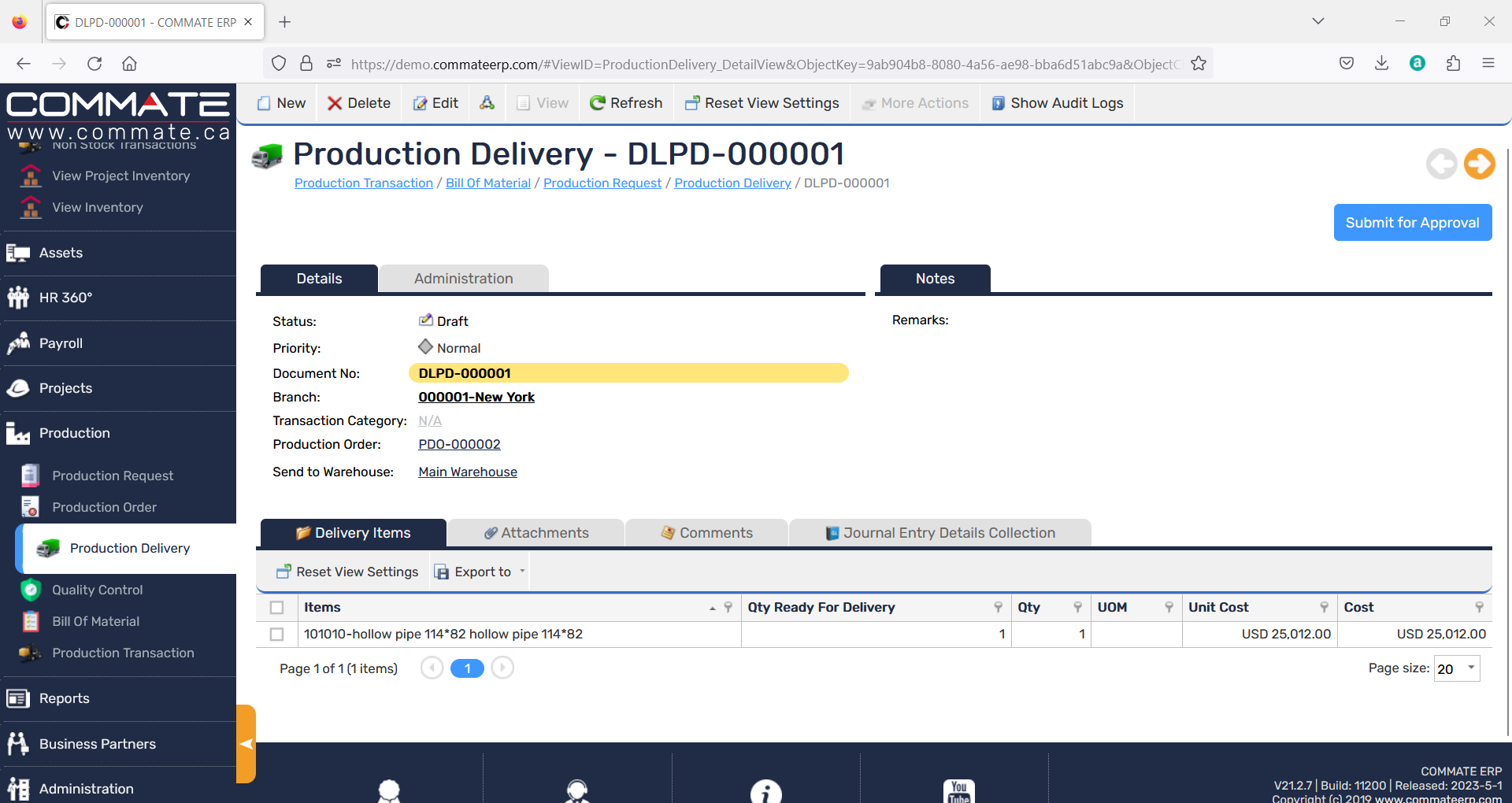Click the pager previous page arrow
The image size is (1512, 803).
click(x=432, y=668)
